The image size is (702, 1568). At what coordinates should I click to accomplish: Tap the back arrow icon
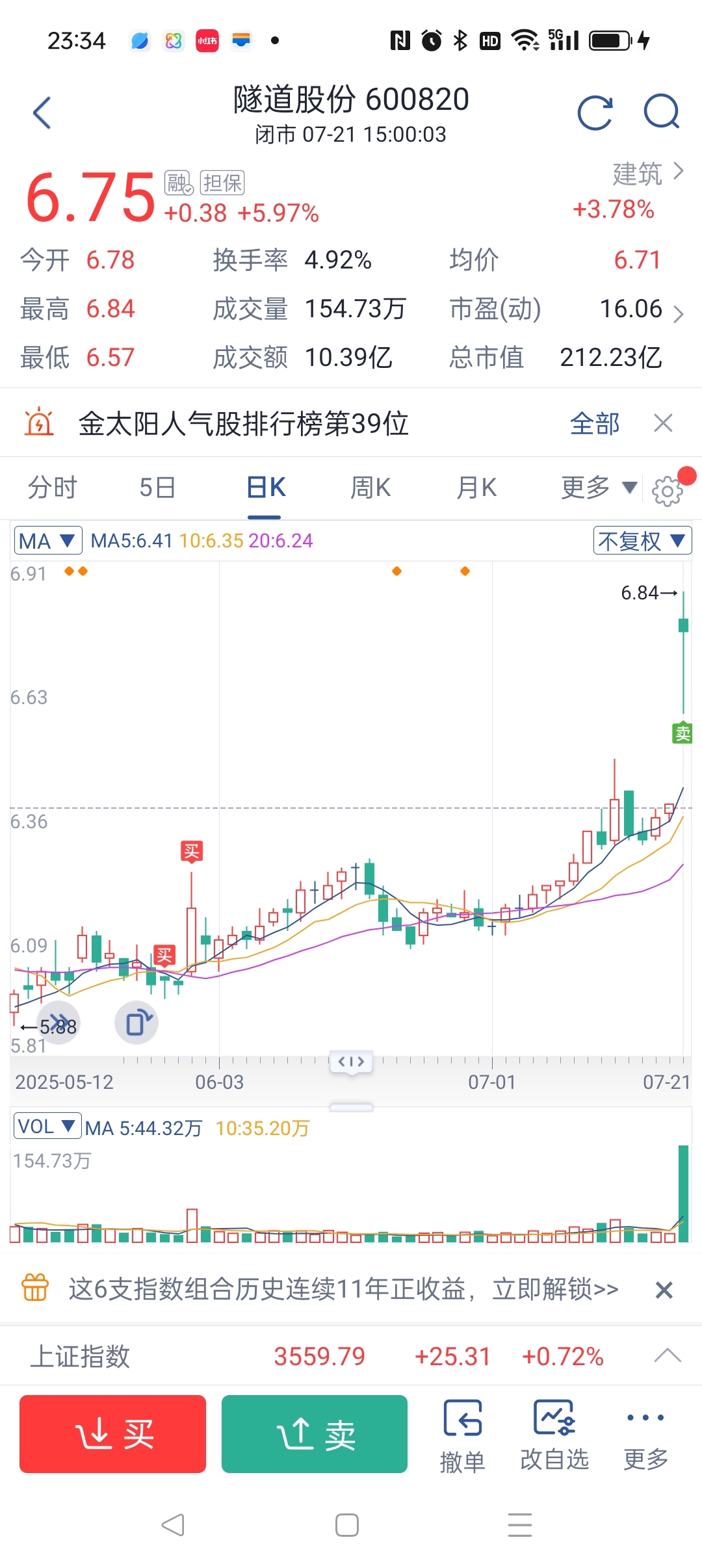click(x=42, y=113)
